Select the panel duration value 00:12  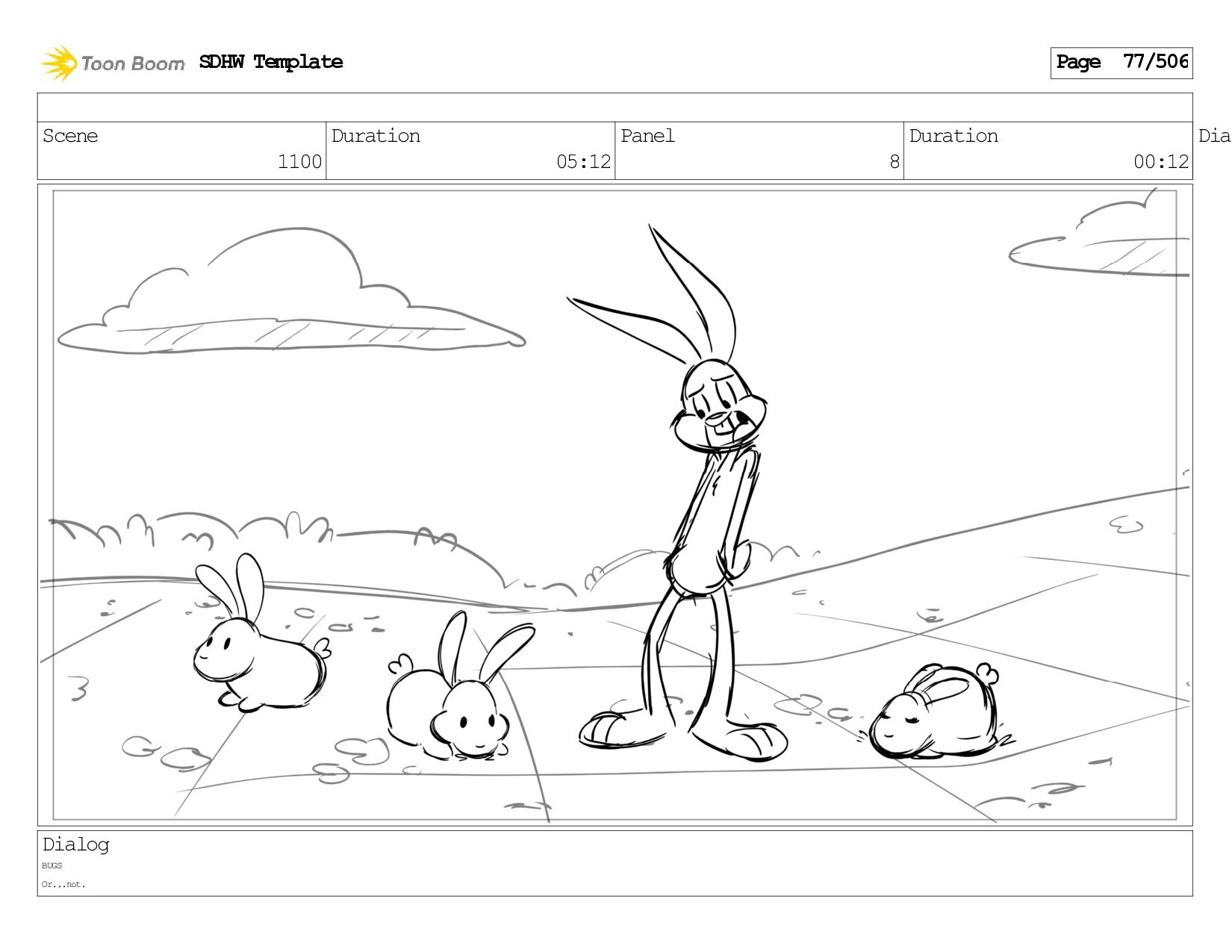pos(1161,162)
